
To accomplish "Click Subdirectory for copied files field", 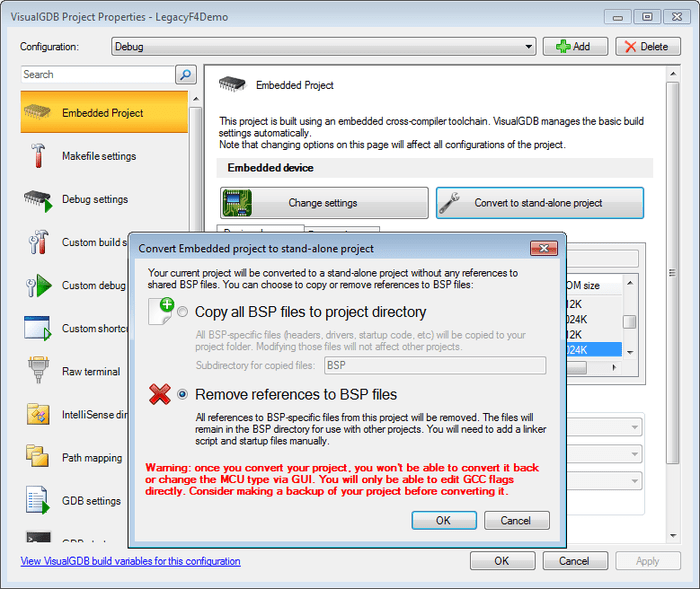I will (435, 365).
